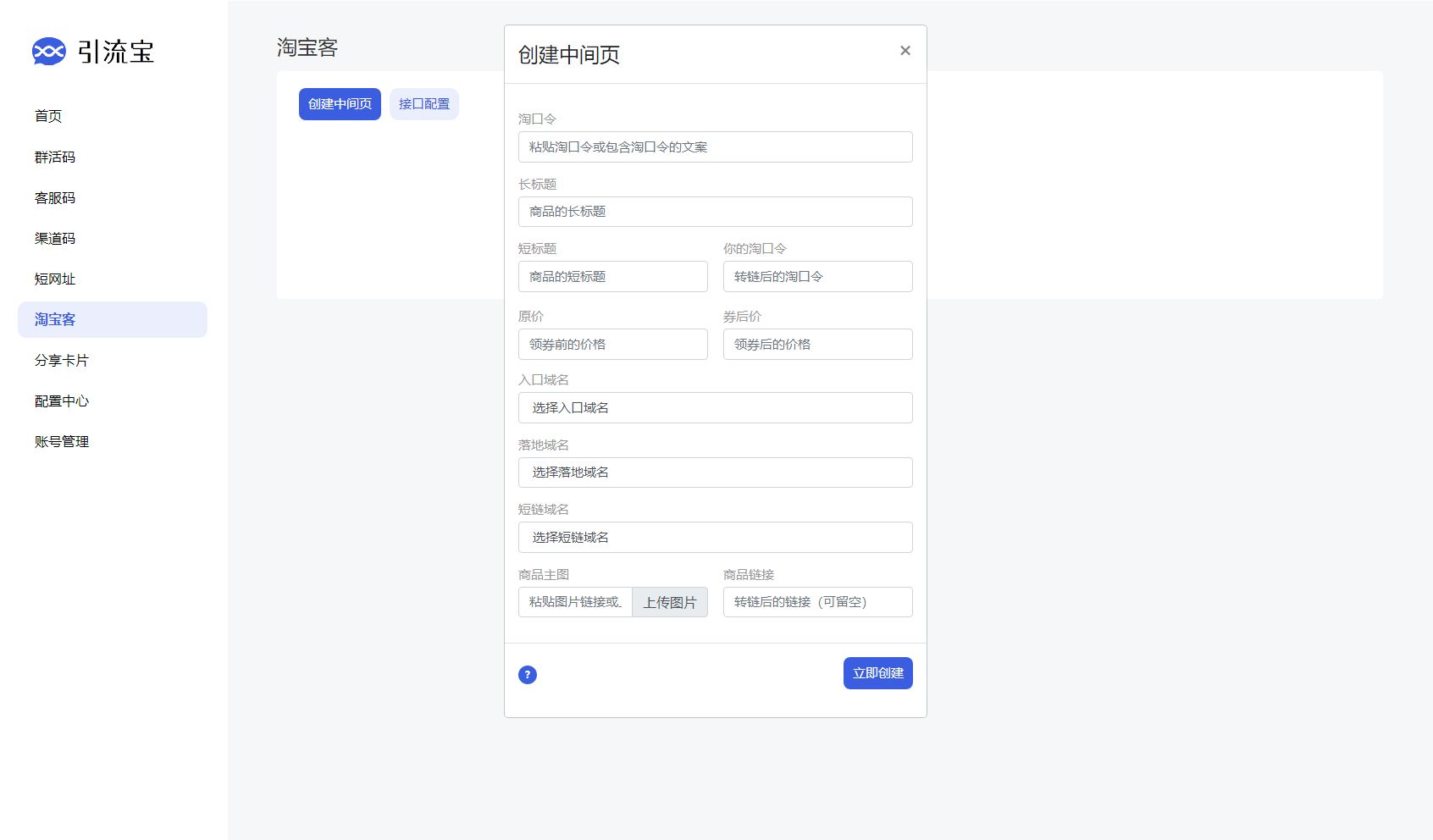Open 首页 from the sidebar

coord(48,116)
